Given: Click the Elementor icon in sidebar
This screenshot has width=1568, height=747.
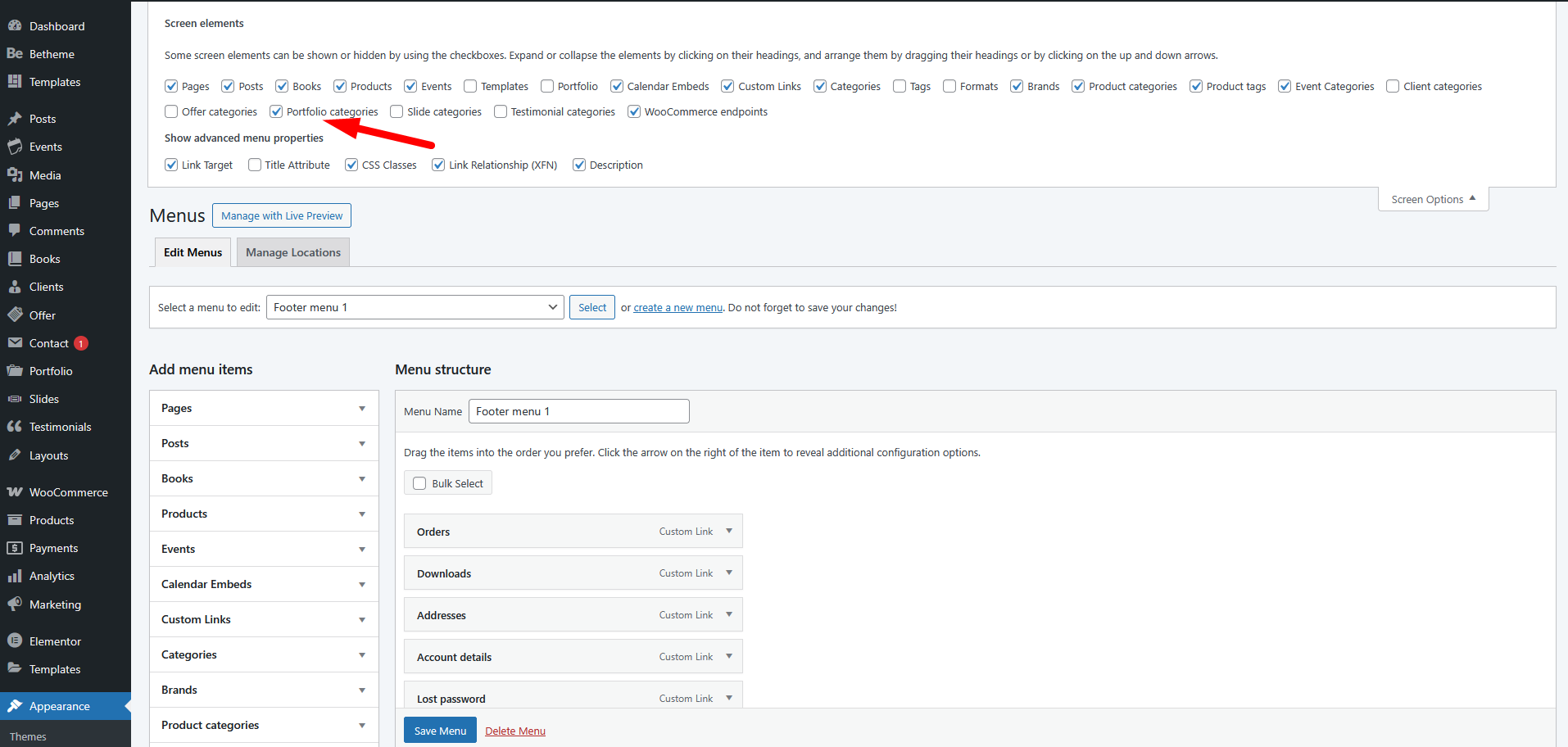Looking at the screenshot, I should [x=15, y=641].
